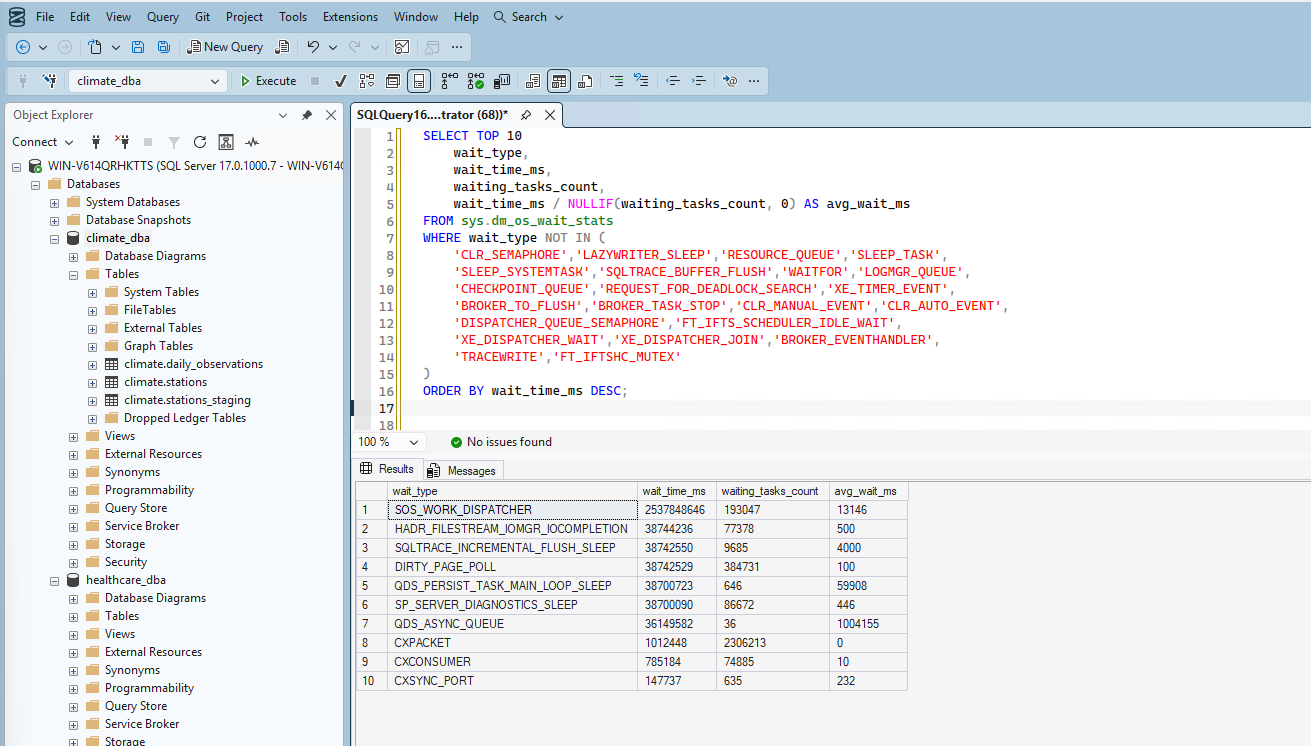Decrease the line indent
The image size is (1311, 746).
point(673,81)
